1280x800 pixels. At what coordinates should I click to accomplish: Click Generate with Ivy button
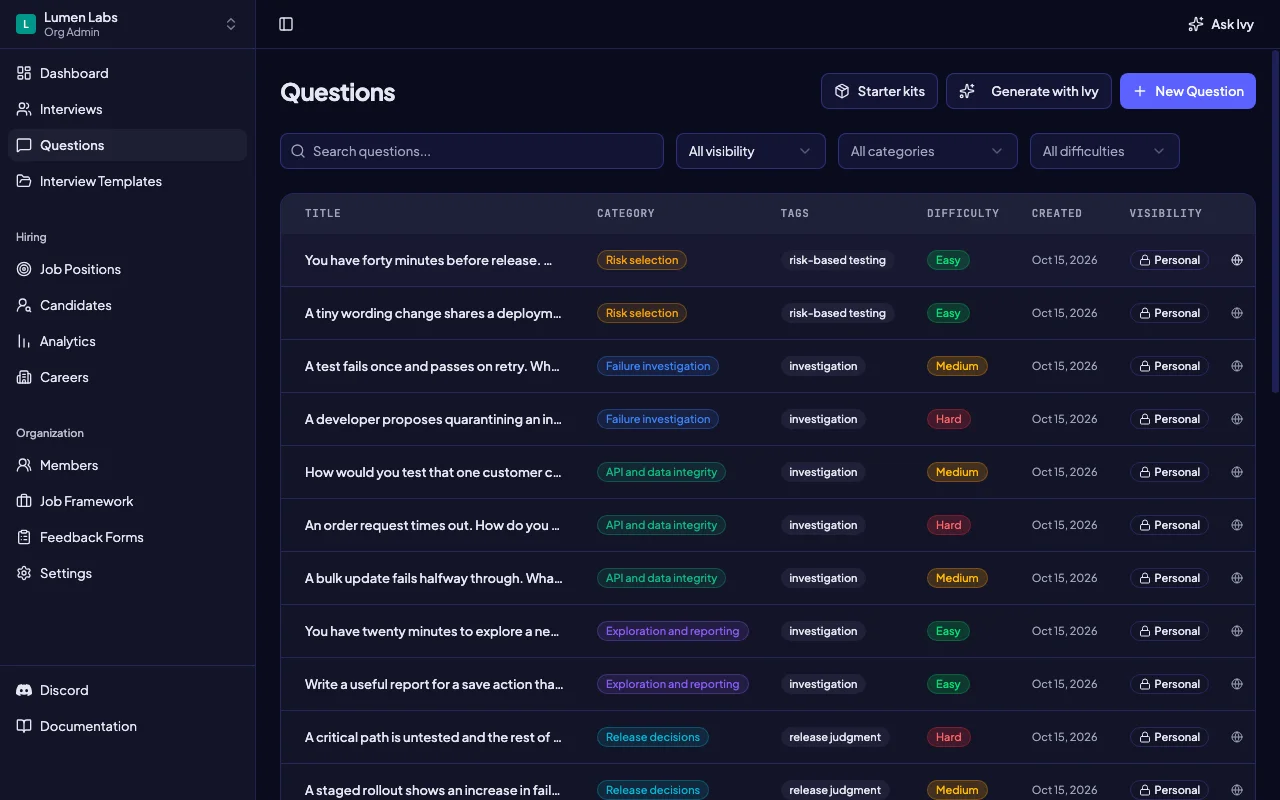click(x=1029, y=91)
